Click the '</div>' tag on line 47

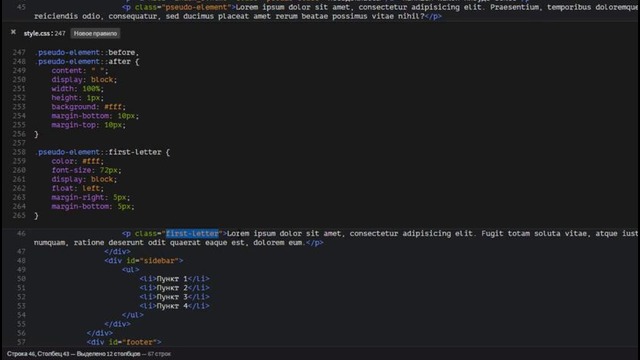click(x=118, y=251)
